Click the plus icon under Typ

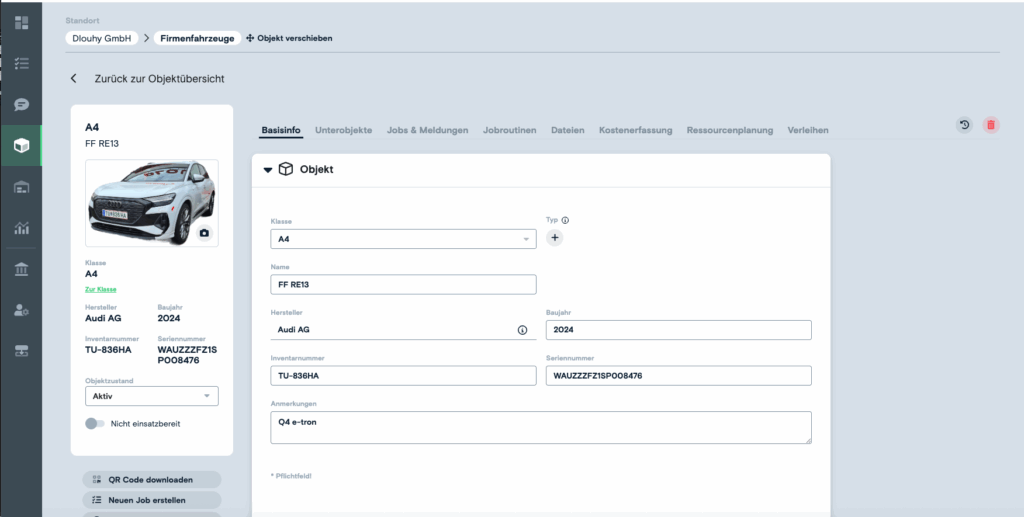tap(555, 238)
